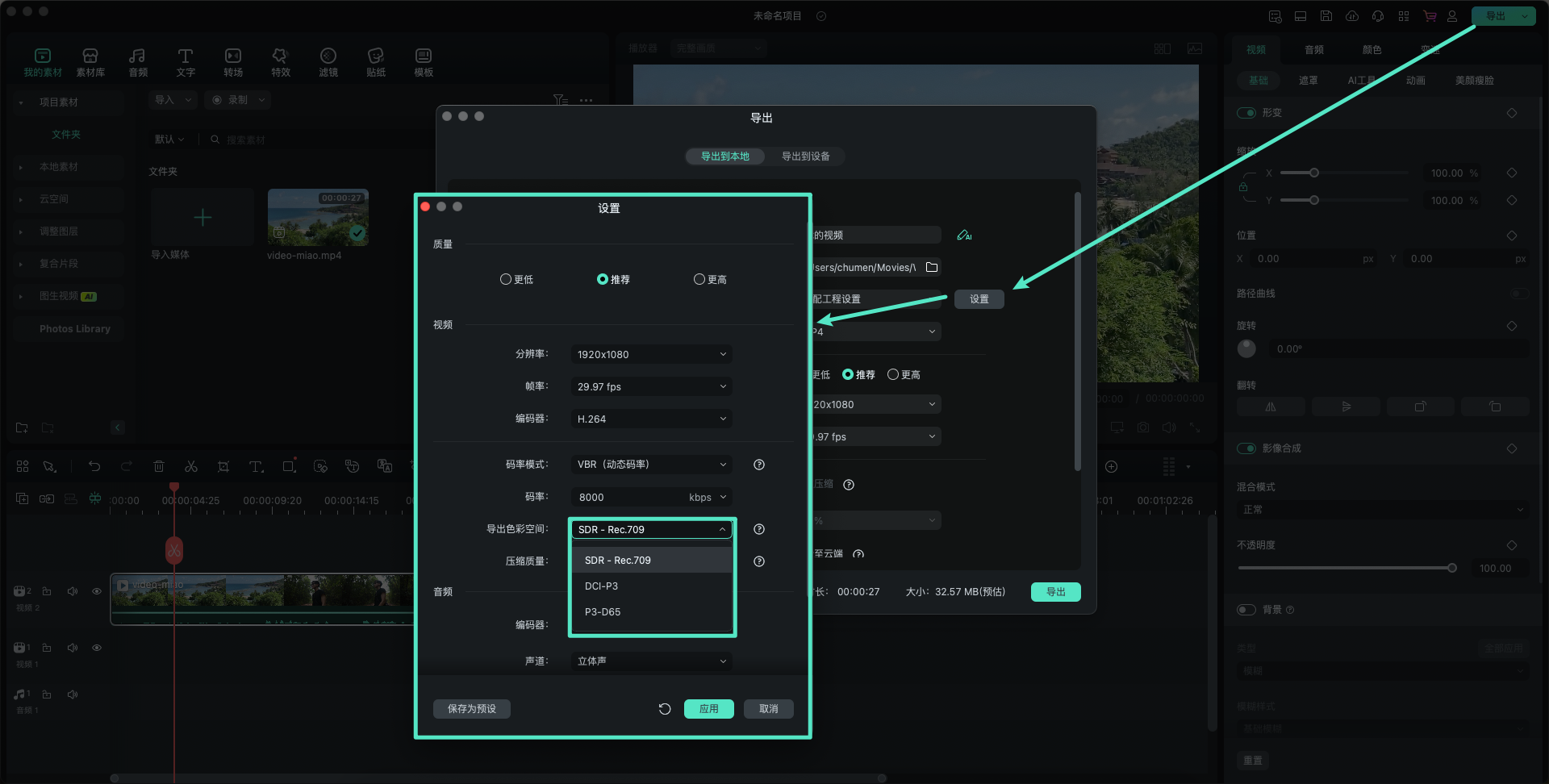Click the 应用 apply button
The width and height of the screenshot is (1549, 784).
pos(708,709)
